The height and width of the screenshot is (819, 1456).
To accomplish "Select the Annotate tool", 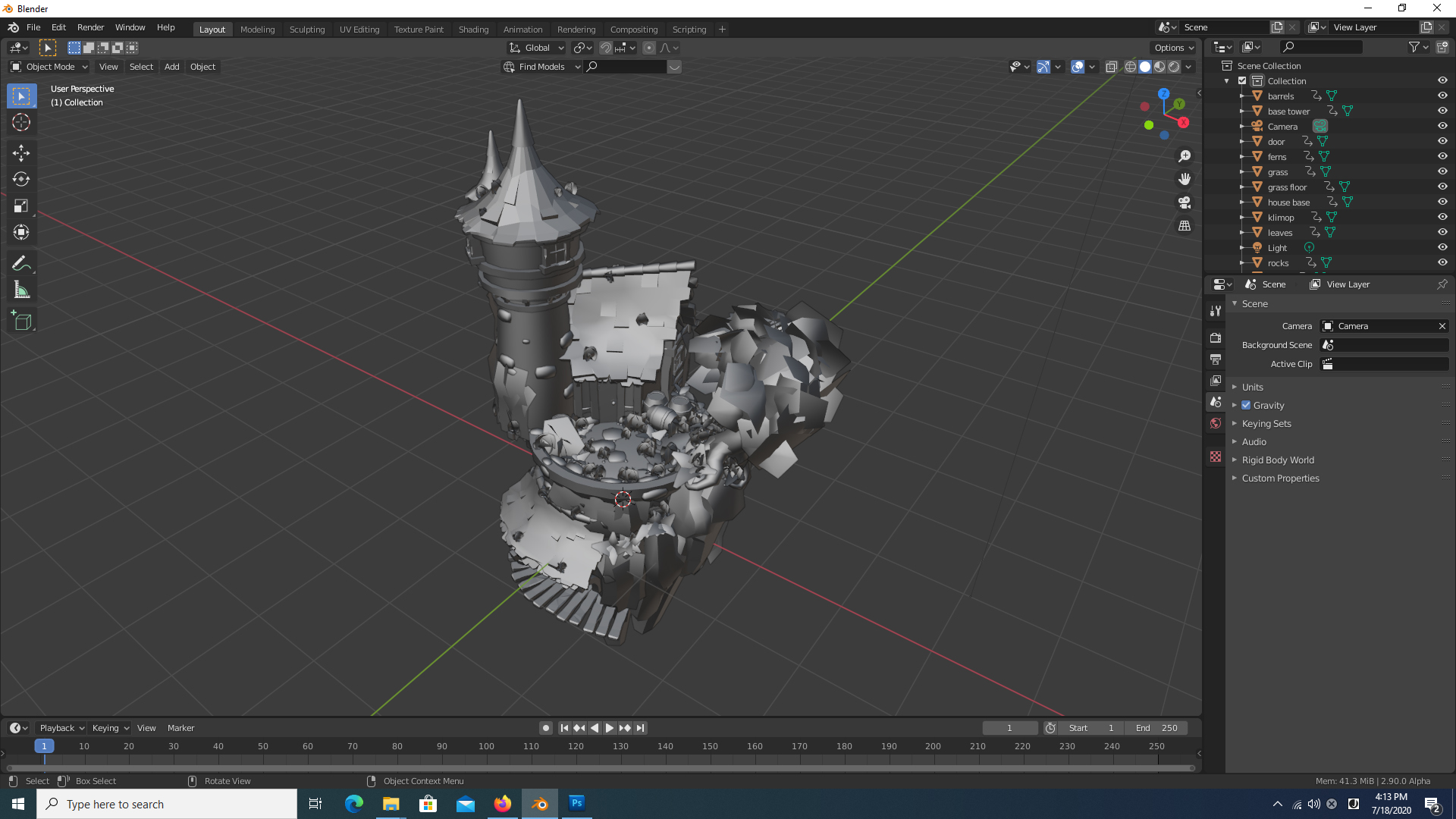I will click(21, 263).
